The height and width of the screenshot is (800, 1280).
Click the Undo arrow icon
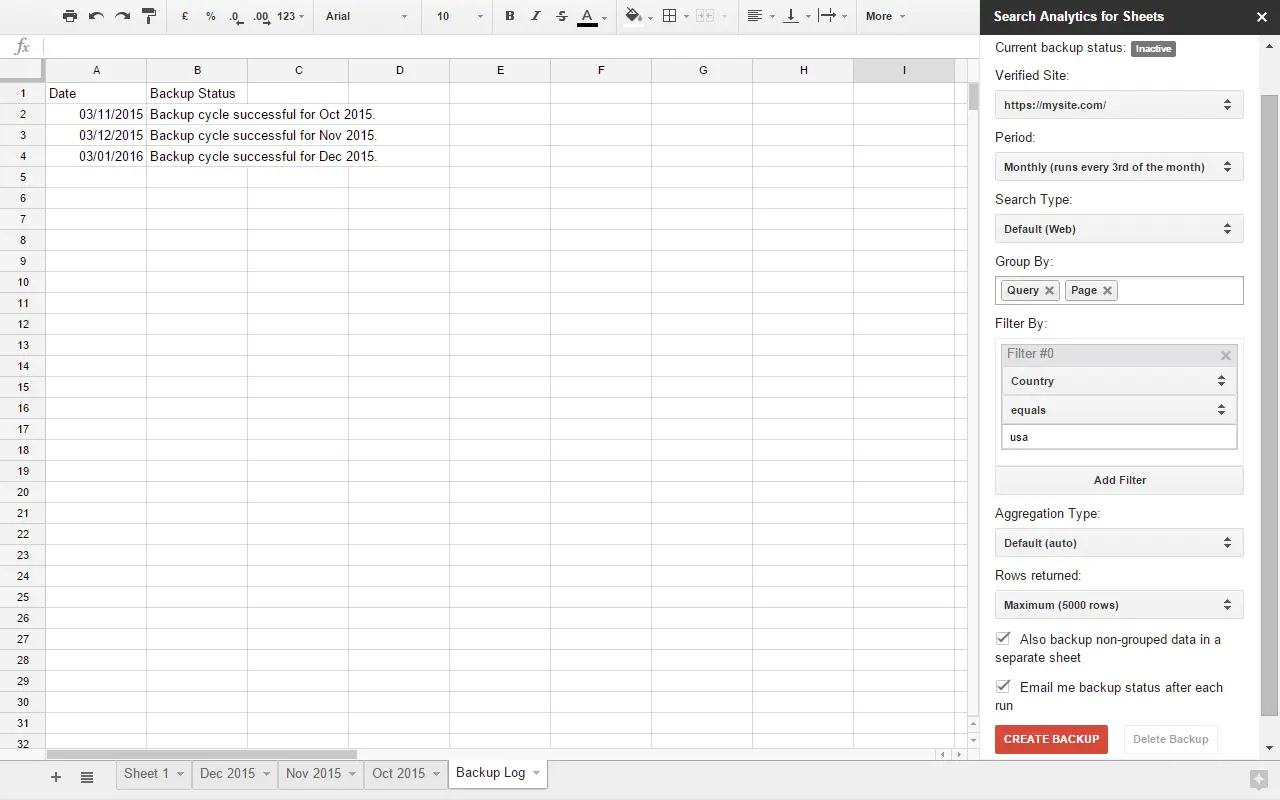click(96, 16)
